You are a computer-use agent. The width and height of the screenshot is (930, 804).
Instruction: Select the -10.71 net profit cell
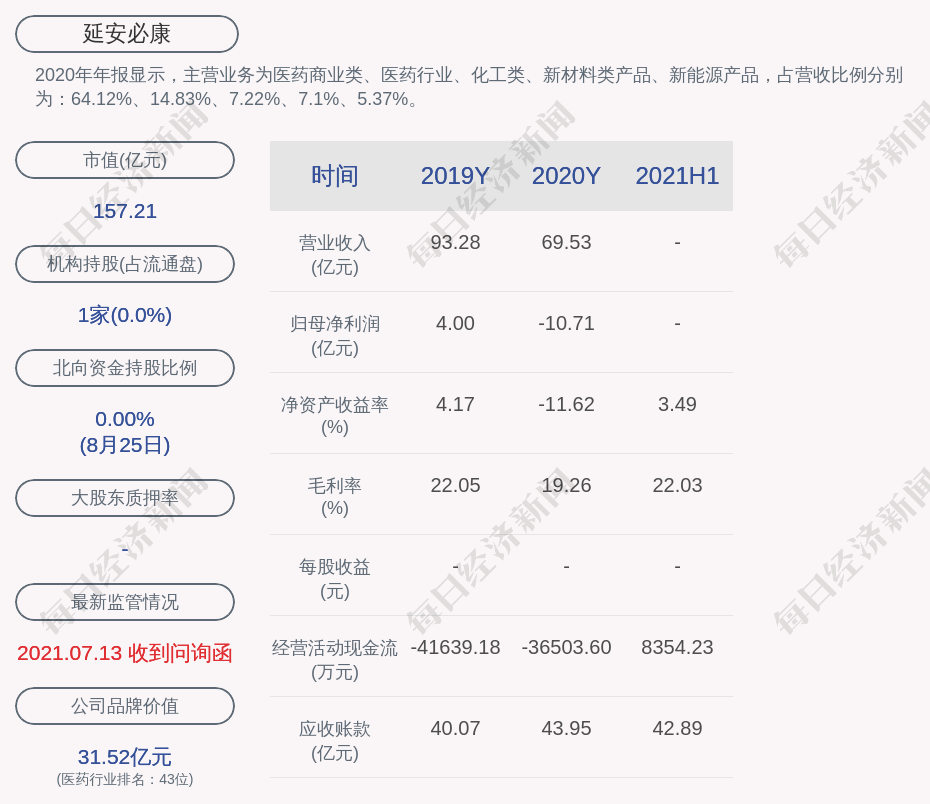click(x=566, y=324)
